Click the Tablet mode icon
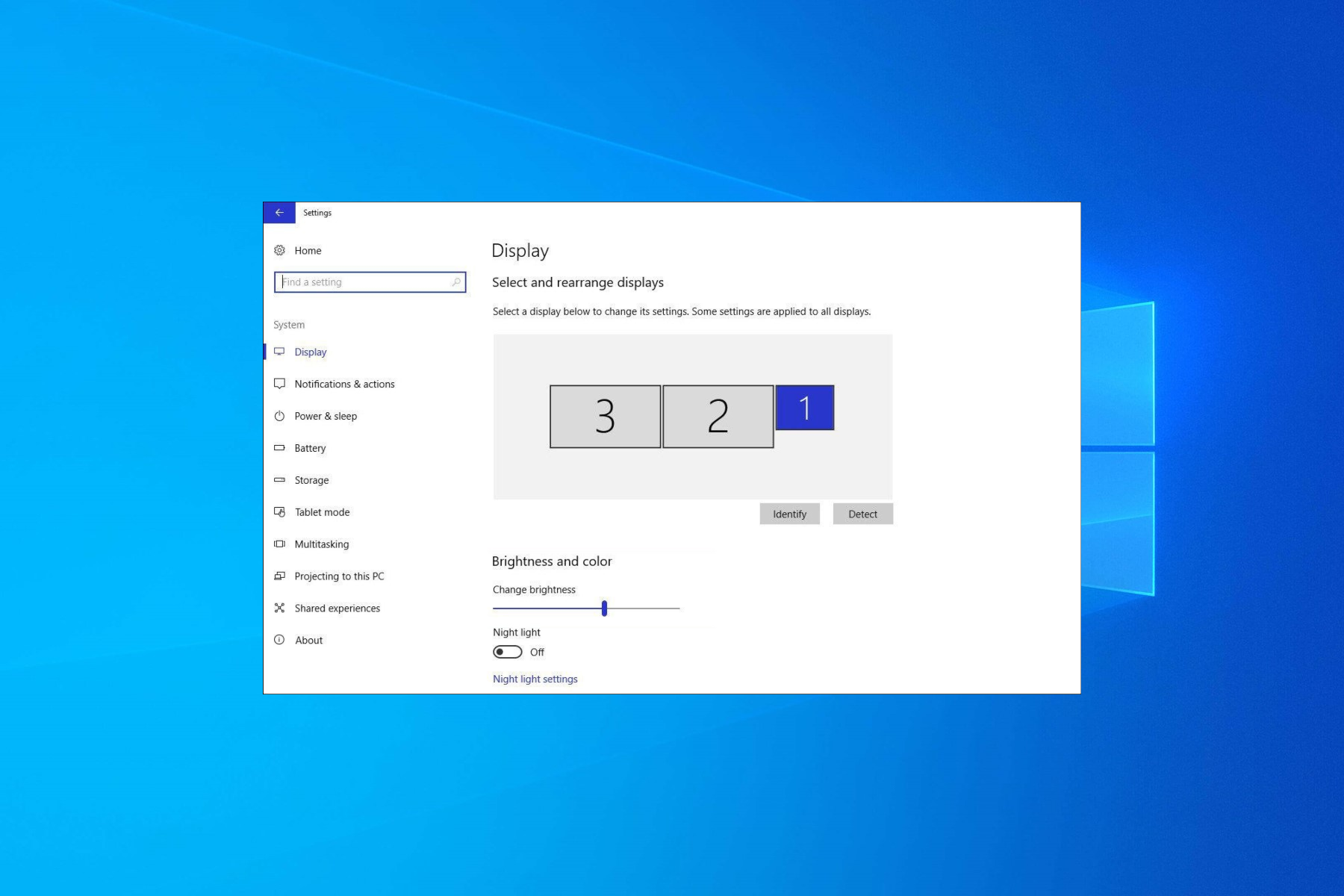 click(x=279, y=512)
